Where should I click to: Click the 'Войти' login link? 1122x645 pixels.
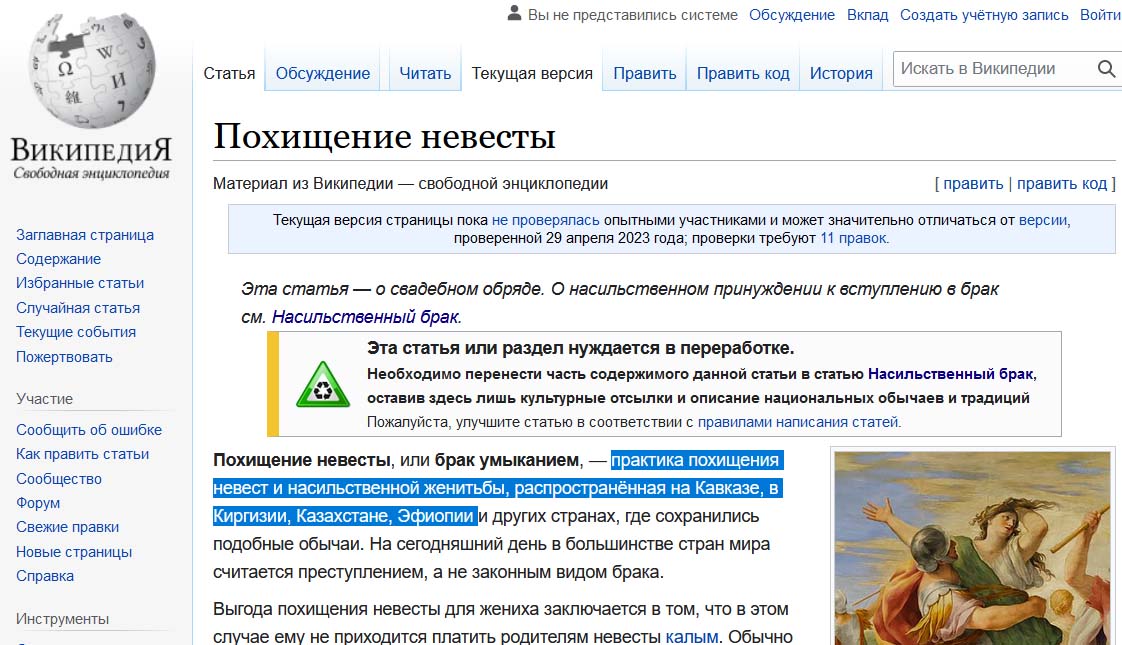1101,14
